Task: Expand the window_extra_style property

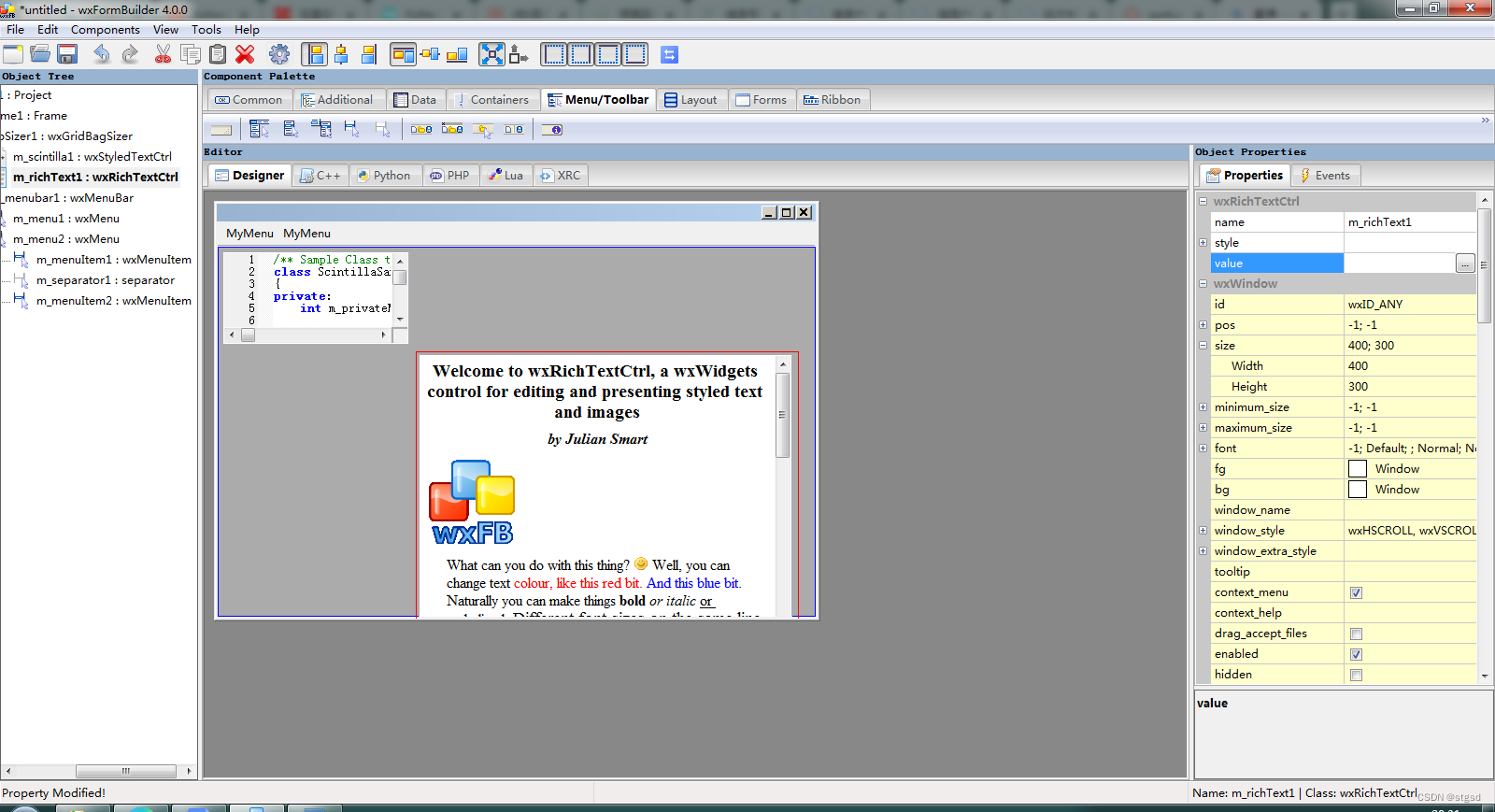Action: point(1203,550)
